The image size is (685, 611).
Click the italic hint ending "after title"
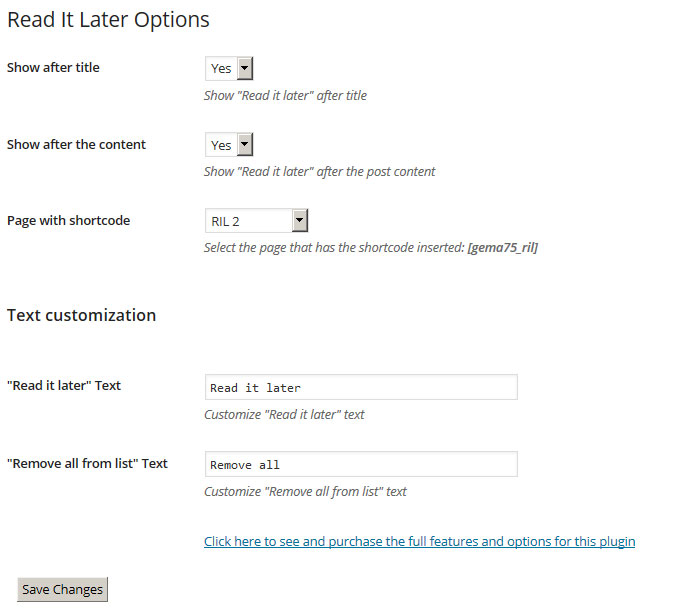[285, 96]
